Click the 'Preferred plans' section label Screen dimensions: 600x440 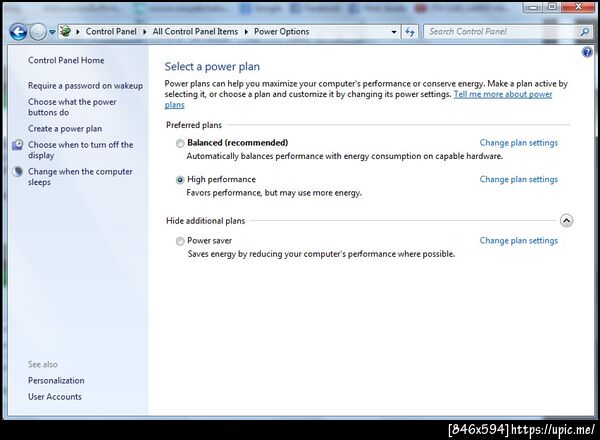click(194, 125)
